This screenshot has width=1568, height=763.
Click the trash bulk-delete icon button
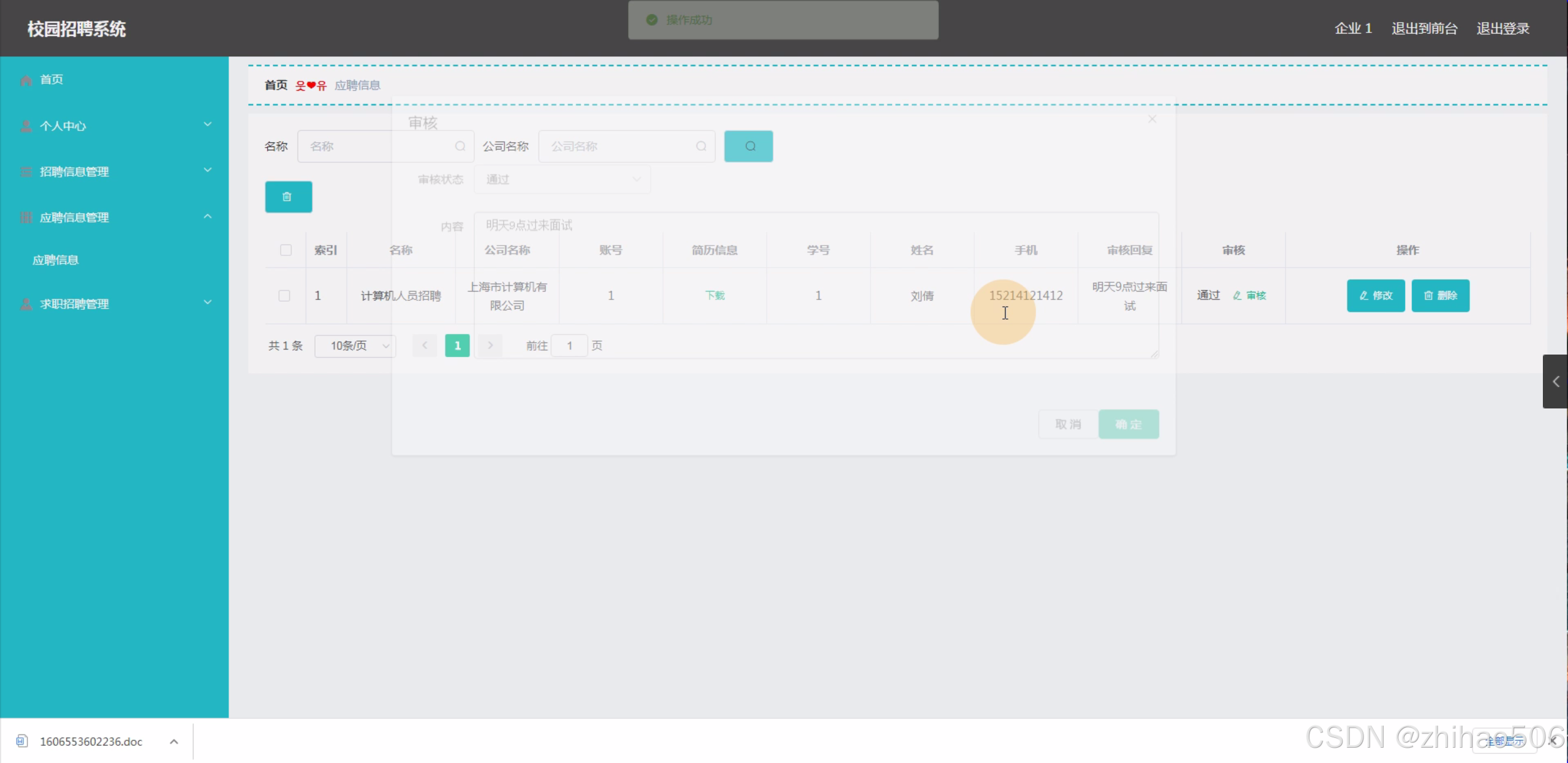coord(288,197)
